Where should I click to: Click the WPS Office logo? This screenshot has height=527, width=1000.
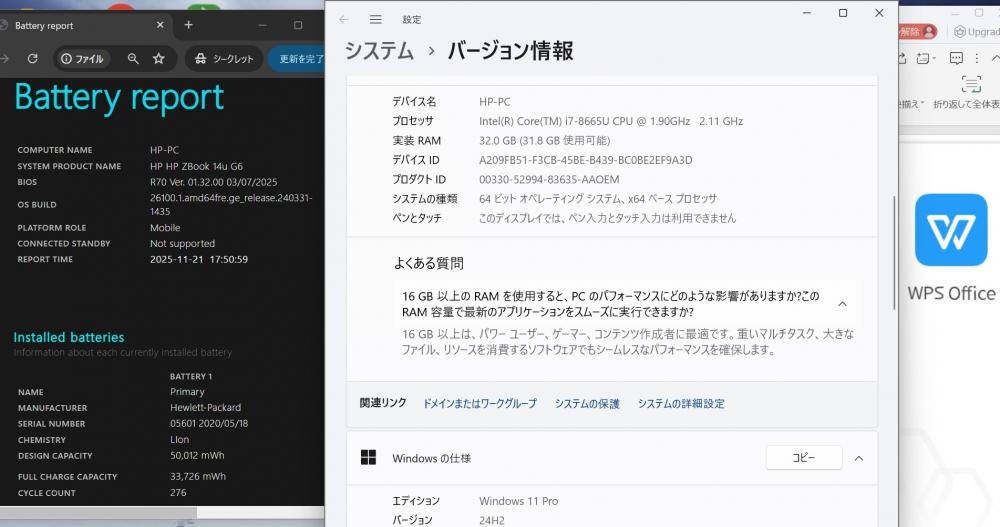pos(951,230)
